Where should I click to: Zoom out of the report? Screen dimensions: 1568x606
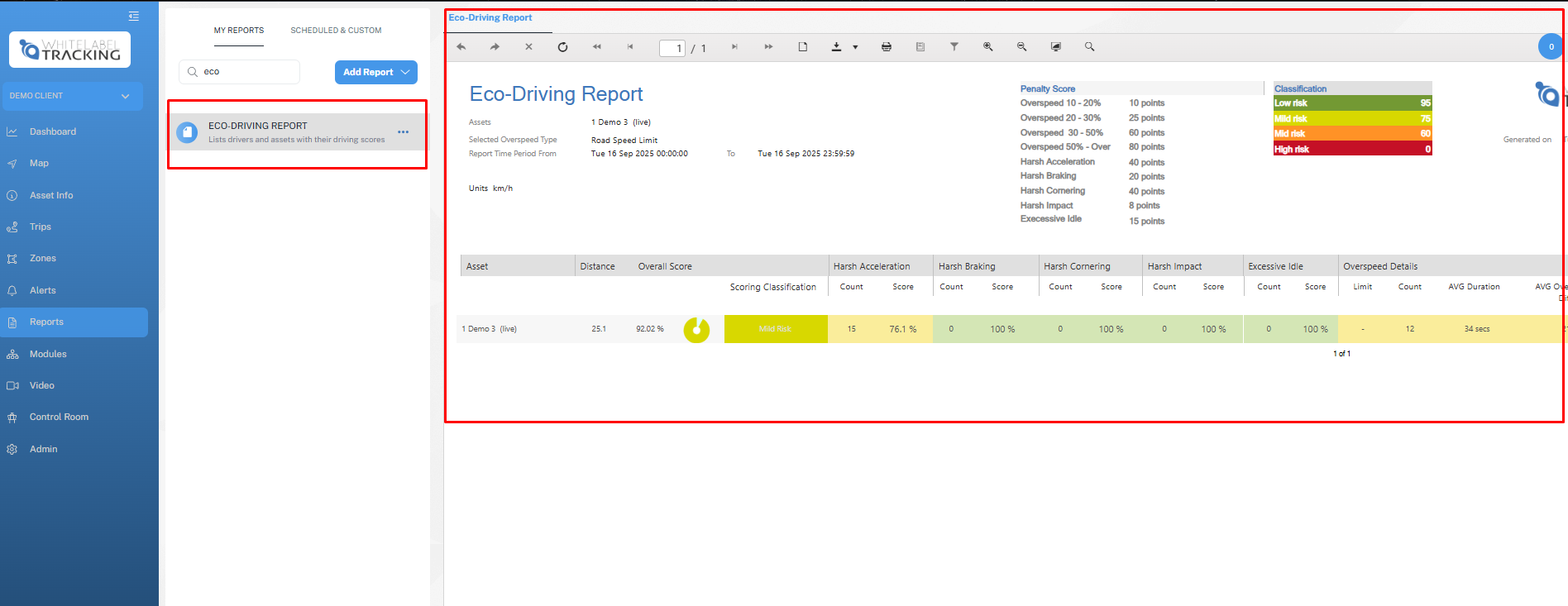point(1021,47)
